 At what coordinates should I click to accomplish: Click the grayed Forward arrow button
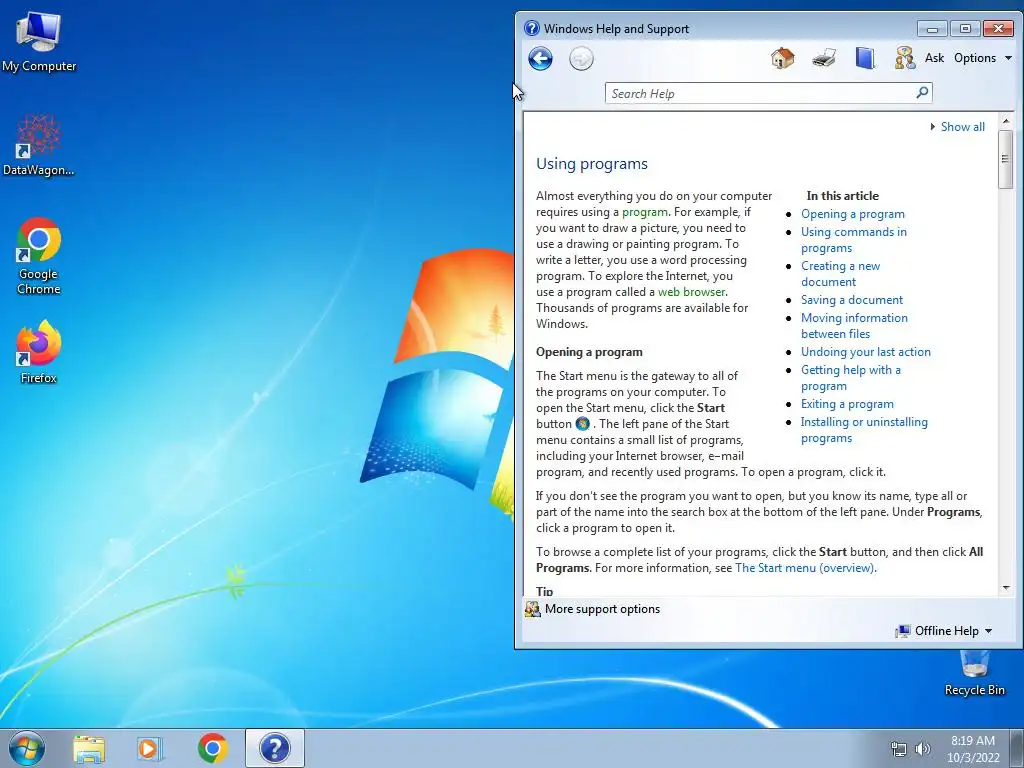pyautogui.click(x=581, y=59)
